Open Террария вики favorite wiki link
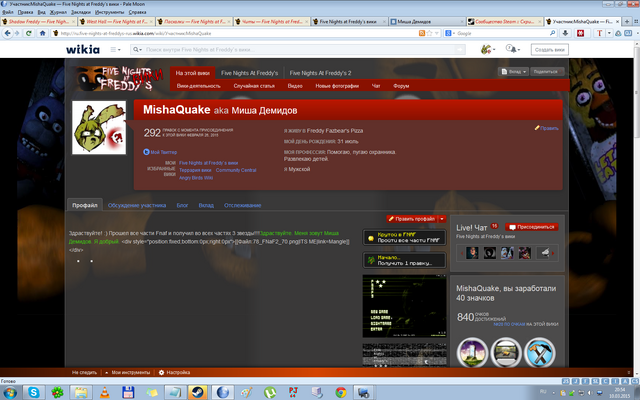 (195, 170)
